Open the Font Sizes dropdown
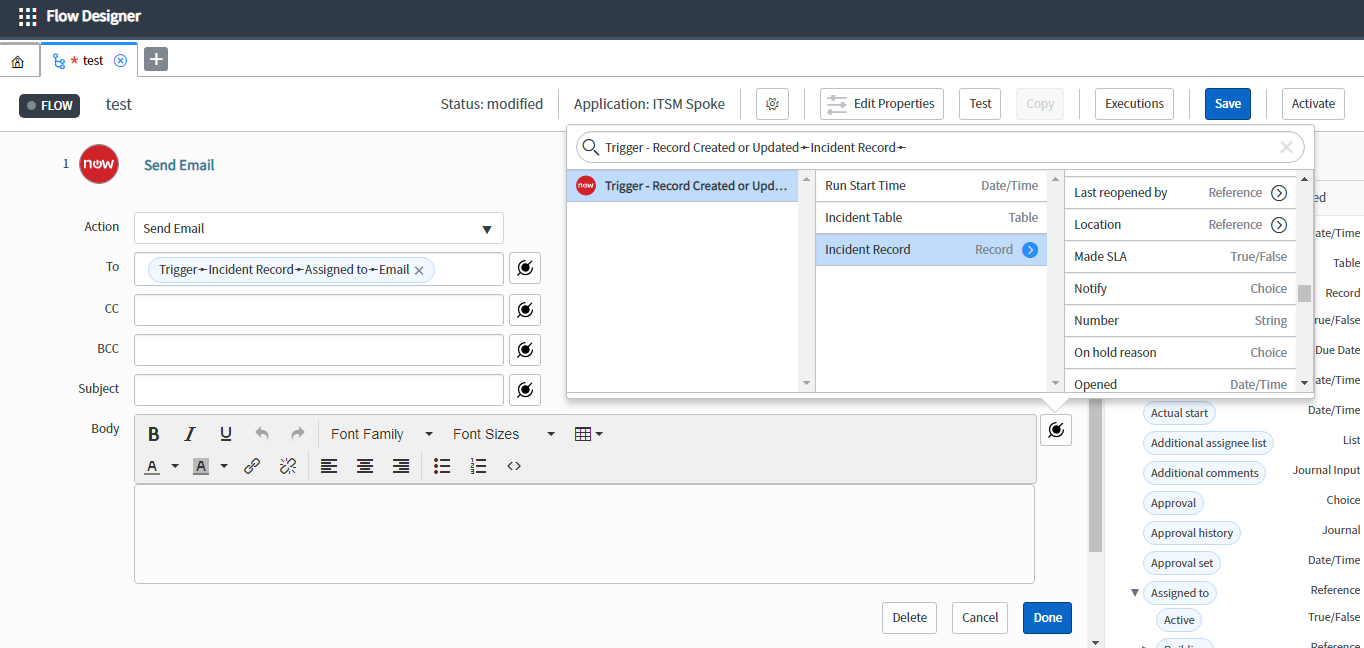This screenshot has width=1364, height=648. tap(504, 434)
